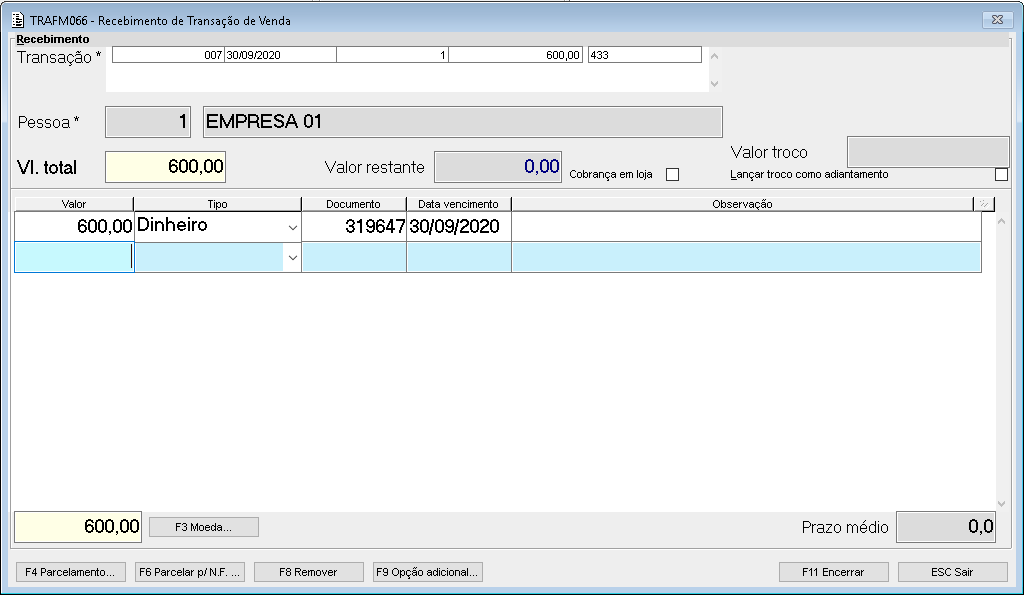Close the TRAFM066 window
1025x595 pixels.
(998, 20)
